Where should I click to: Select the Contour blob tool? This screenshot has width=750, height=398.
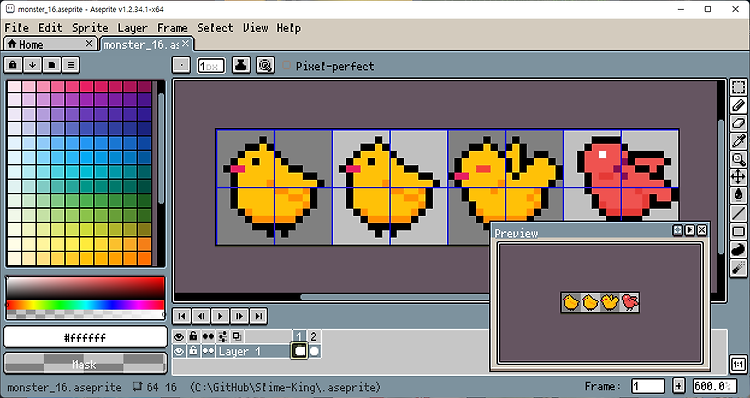(x=739, y=249)
